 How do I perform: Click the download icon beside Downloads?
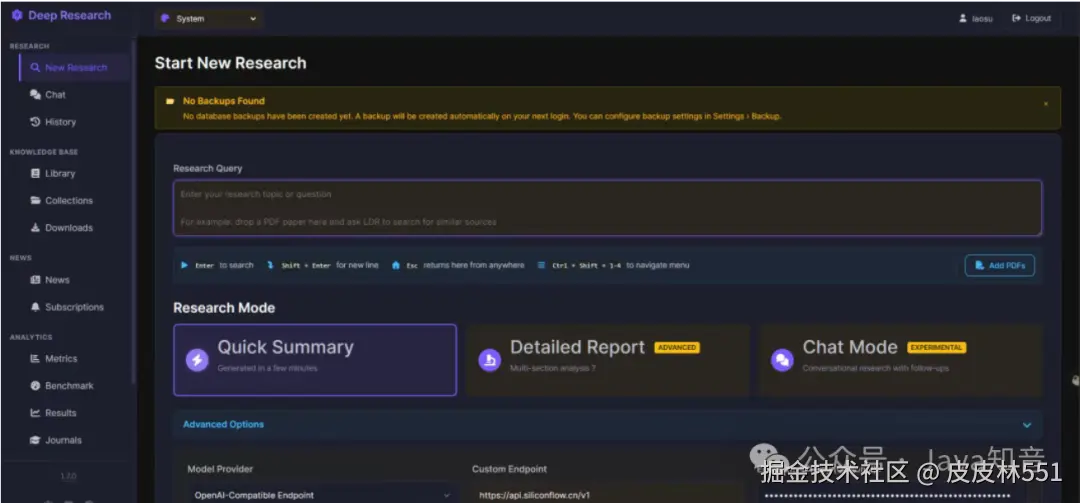[x=35, y=227]
